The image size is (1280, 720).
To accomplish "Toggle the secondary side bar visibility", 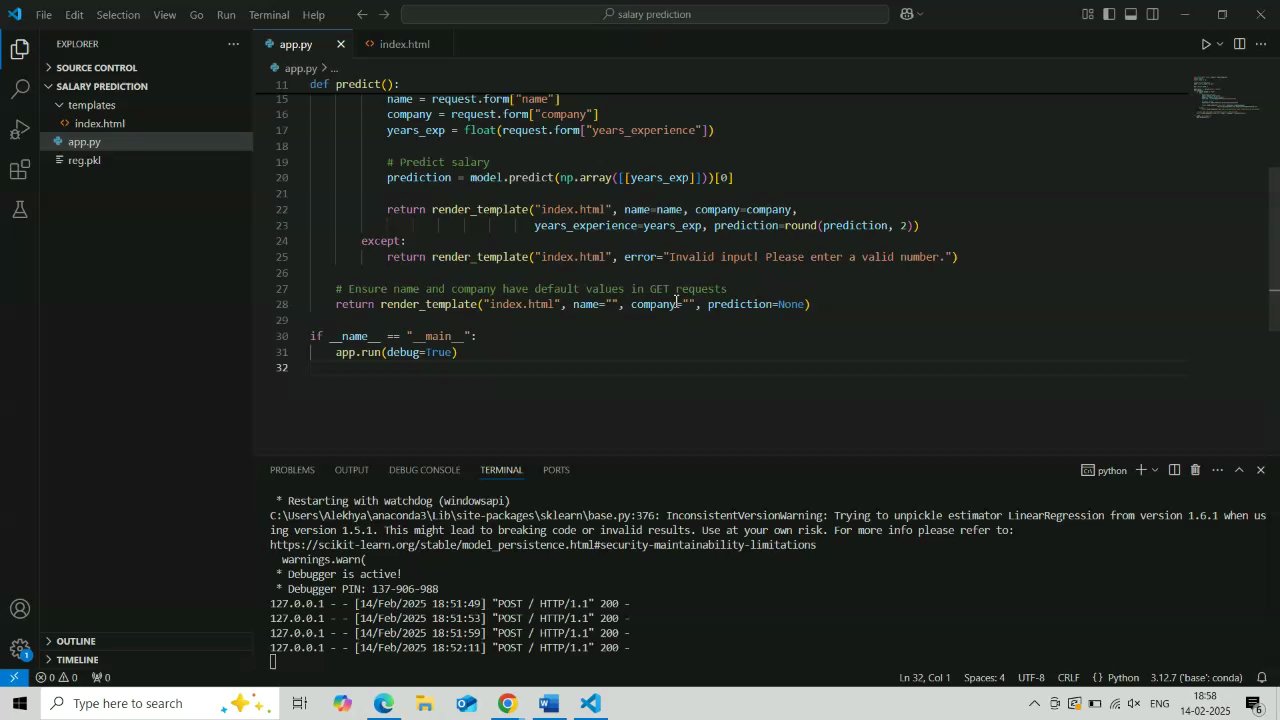I will click(x=1153, y=15).
